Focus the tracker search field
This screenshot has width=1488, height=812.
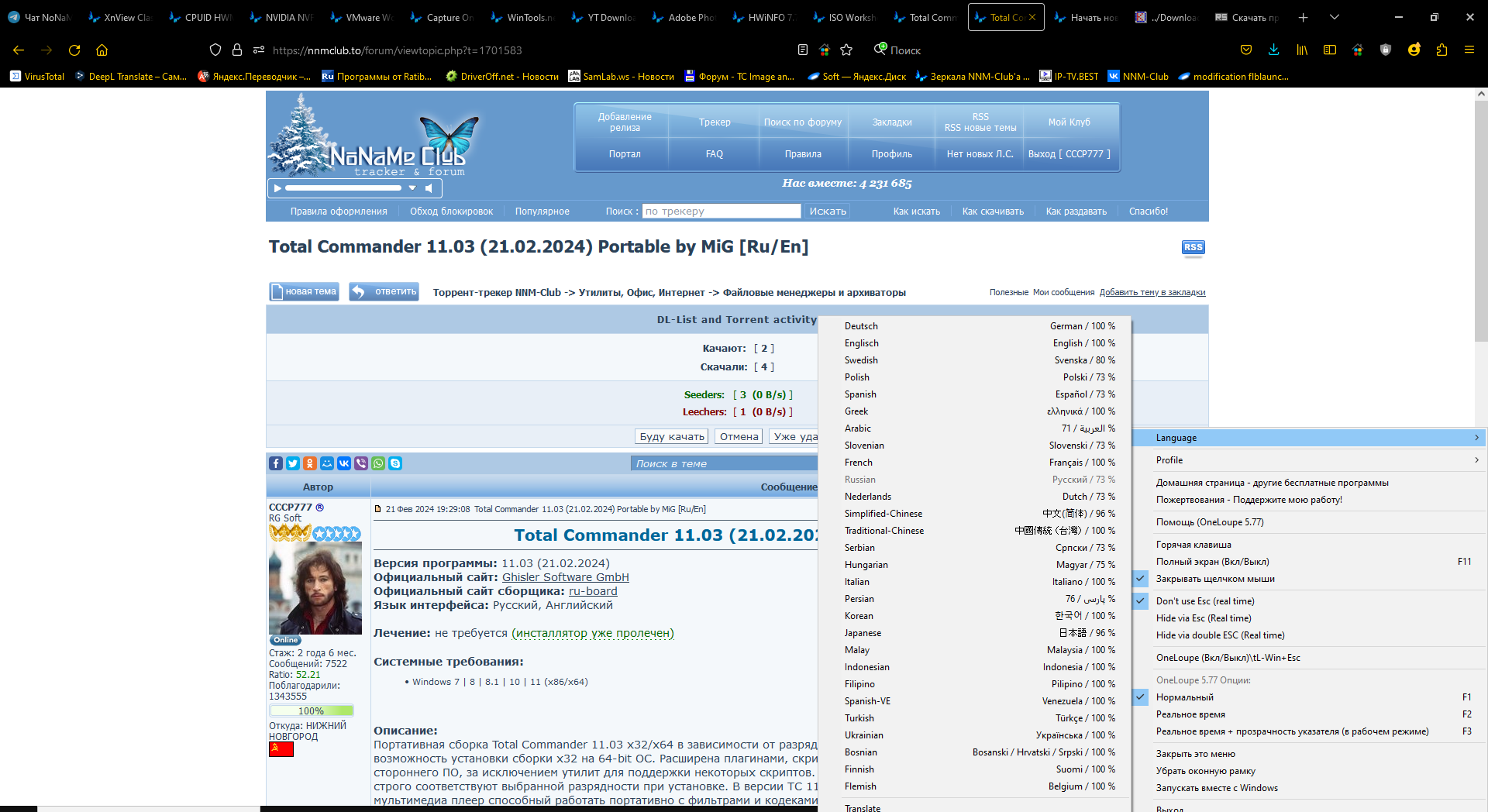click(x=722, y=211)
